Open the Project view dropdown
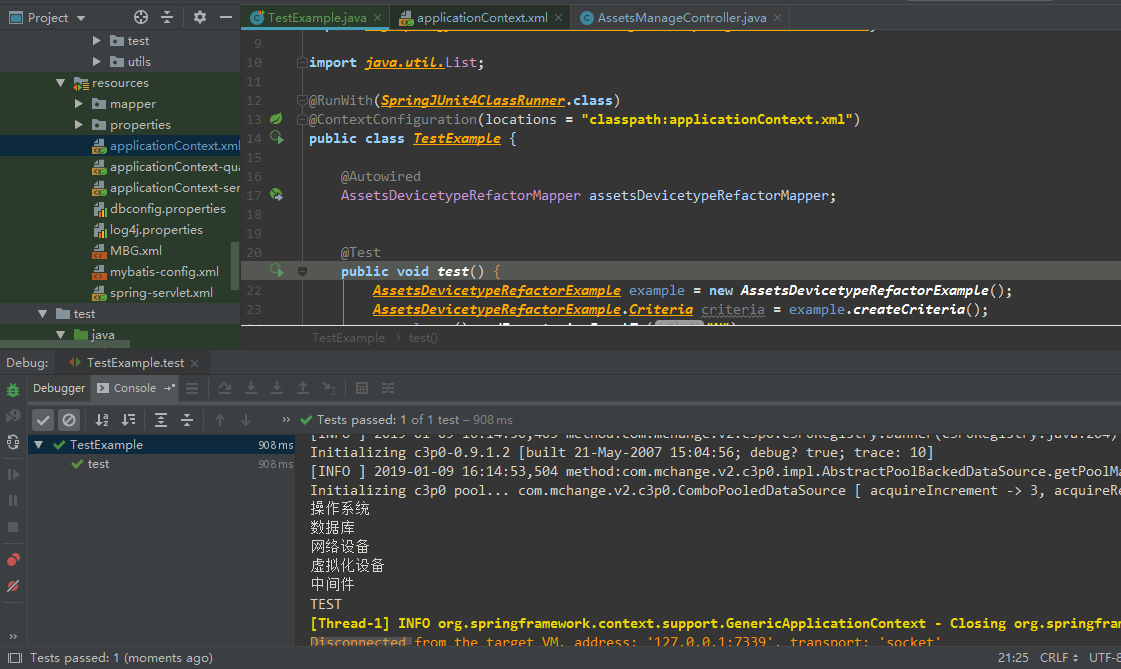 click(80, 18)
